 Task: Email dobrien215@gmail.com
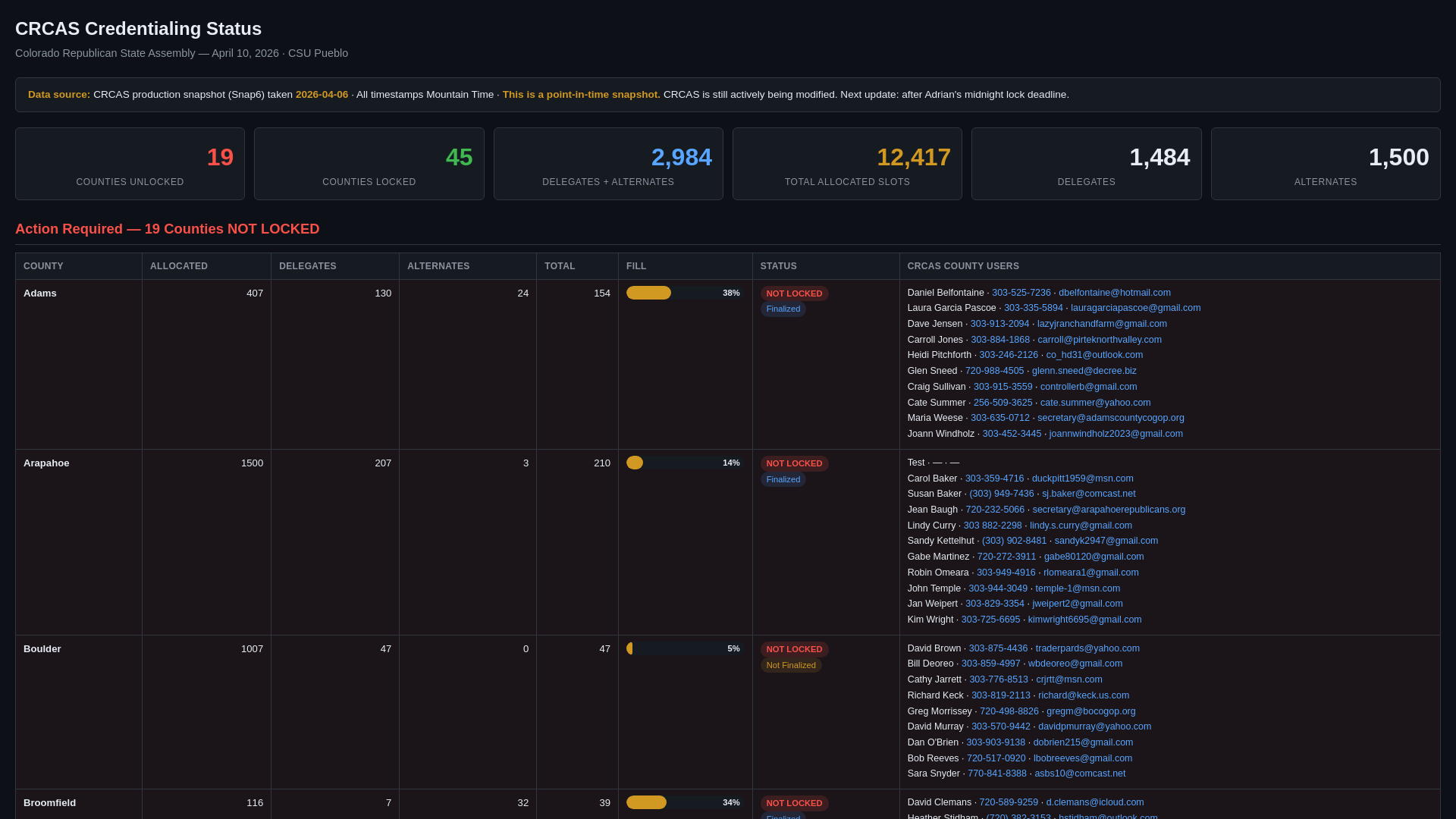pyautogui.click(x=1082, y=742)
